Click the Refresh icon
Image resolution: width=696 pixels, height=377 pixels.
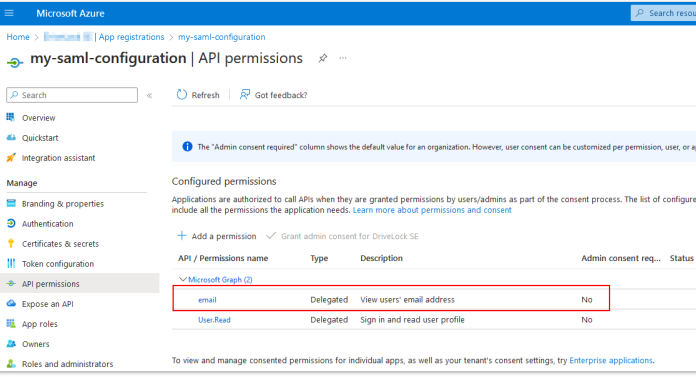[x=182, y=95]
